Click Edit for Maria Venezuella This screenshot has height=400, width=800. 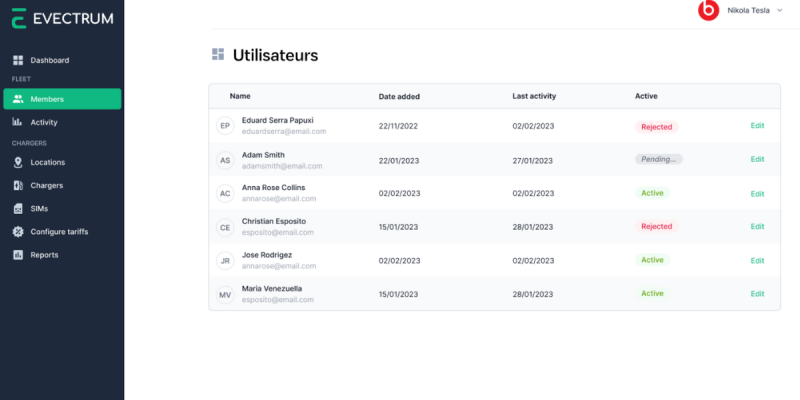[x=757, y=294]
